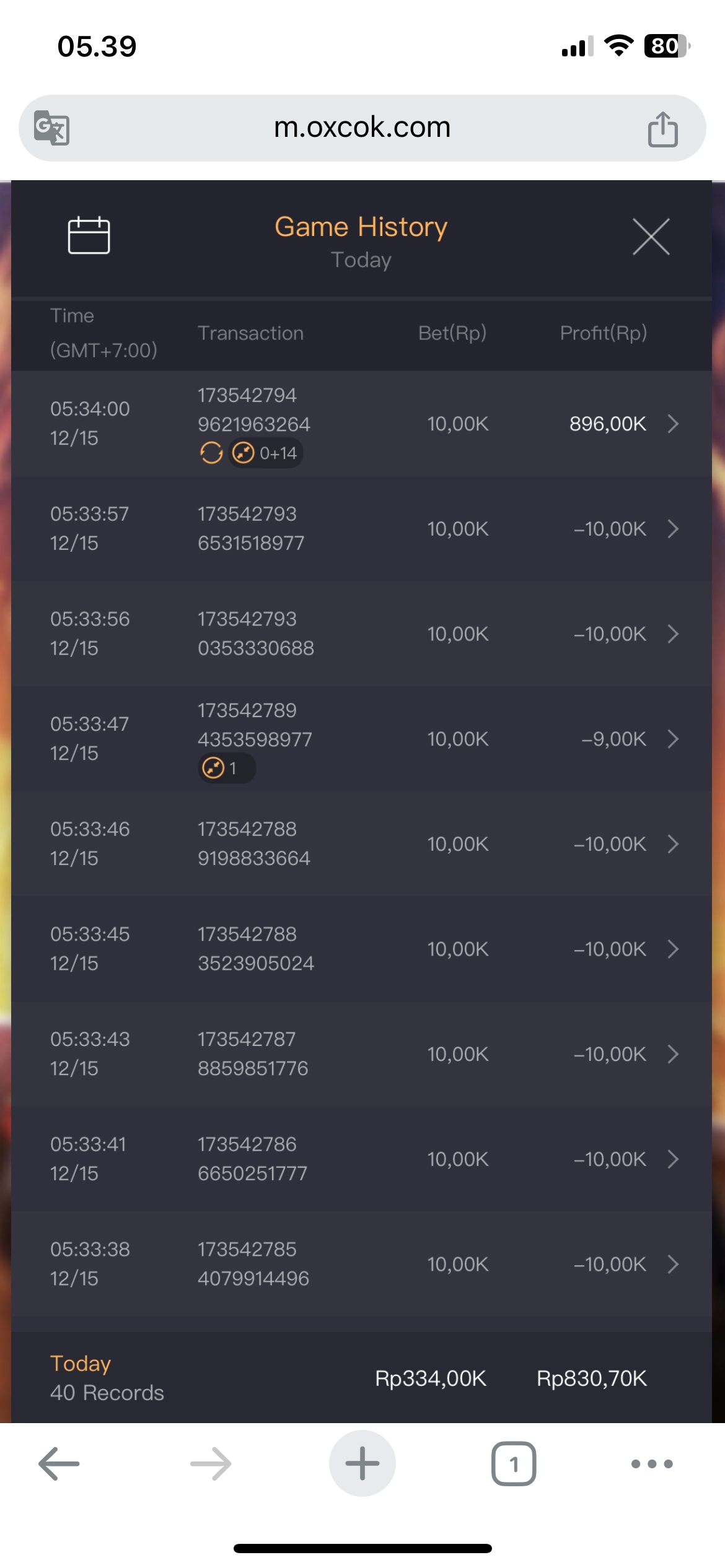This screenshot has height=1568, width=725.
Task: Select transaction 1735427878859851776 row
Action: 361,1053
